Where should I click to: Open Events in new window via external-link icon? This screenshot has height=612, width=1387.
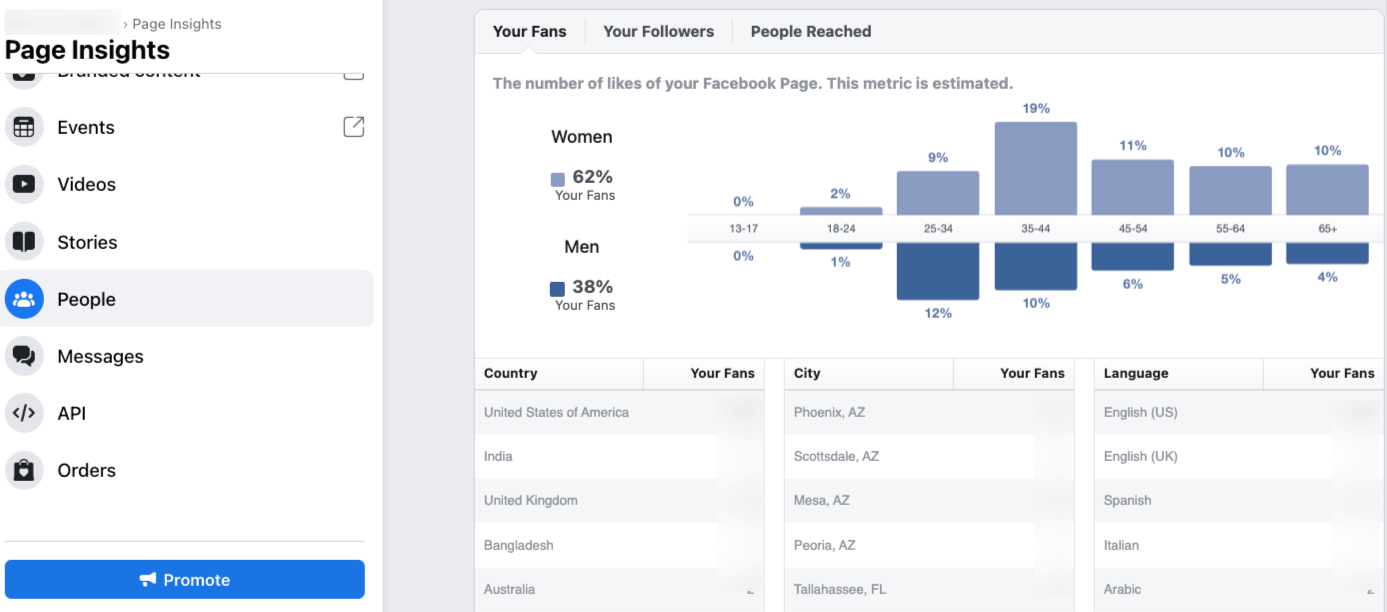tap(353, 127)
